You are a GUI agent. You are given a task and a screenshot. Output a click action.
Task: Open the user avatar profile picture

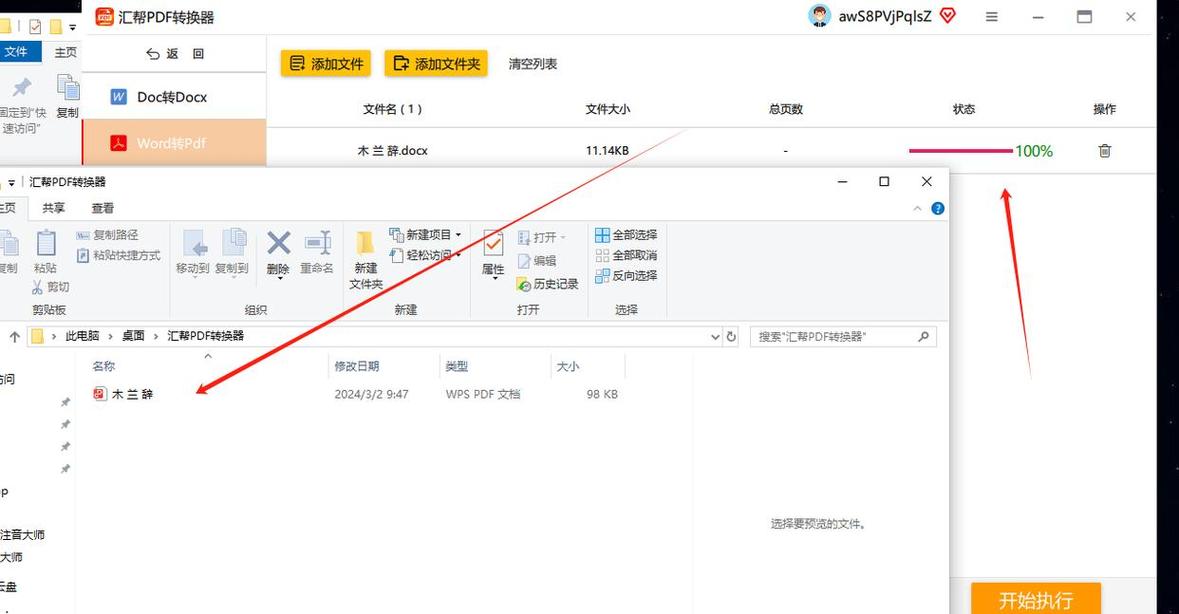tap(819, 16)
